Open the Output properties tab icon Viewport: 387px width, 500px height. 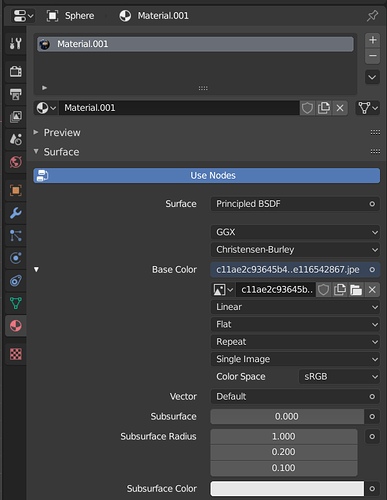[16, 94]
